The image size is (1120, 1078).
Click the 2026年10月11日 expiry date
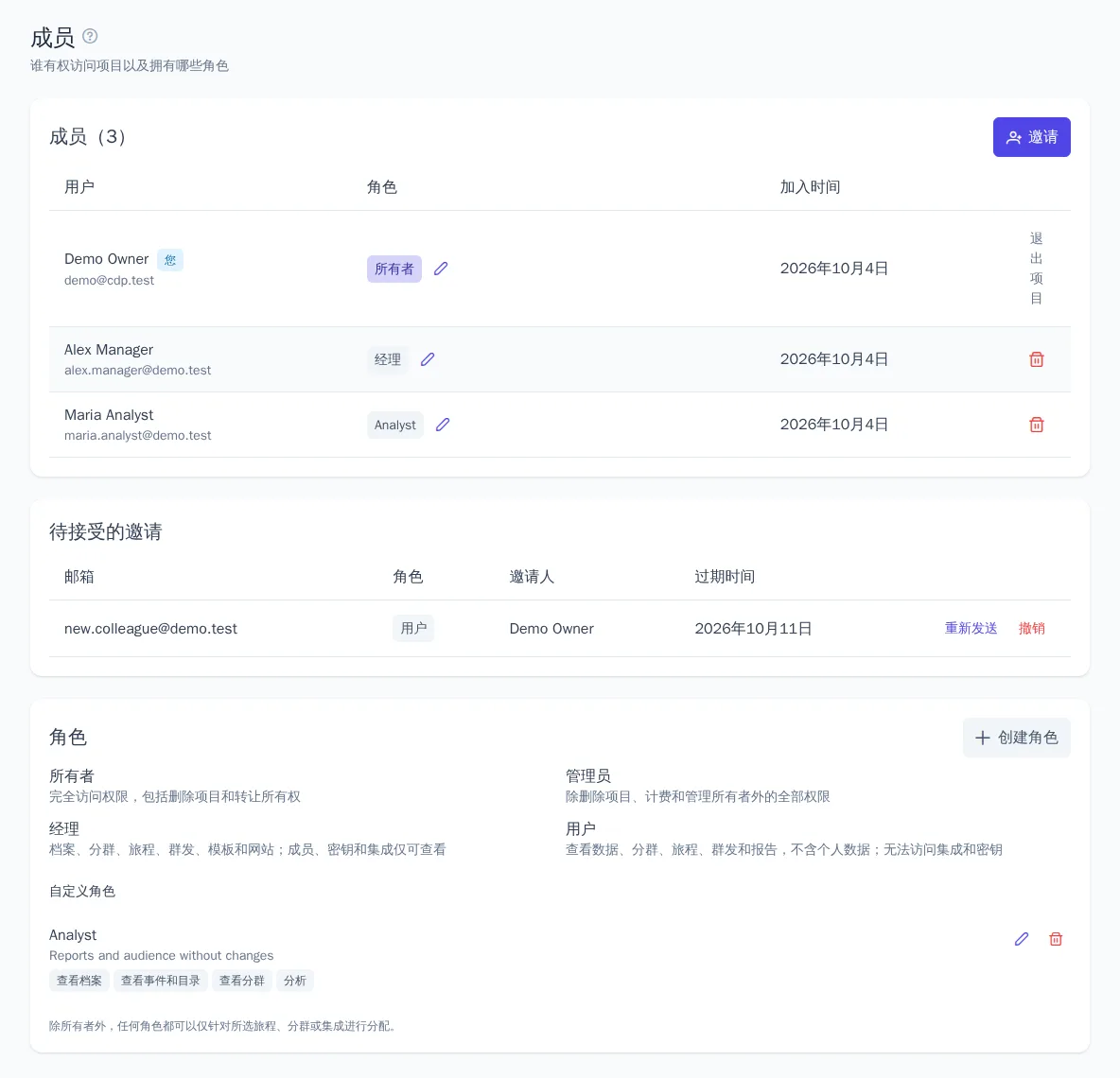(753, 628)
